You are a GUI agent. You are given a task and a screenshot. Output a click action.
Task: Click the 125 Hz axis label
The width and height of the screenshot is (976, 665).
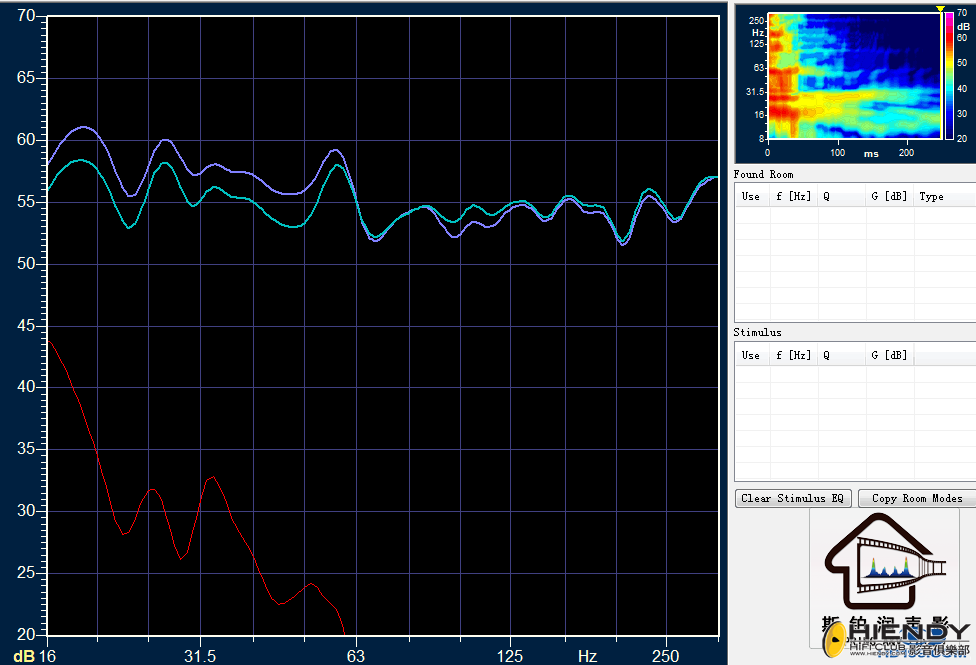510,656
